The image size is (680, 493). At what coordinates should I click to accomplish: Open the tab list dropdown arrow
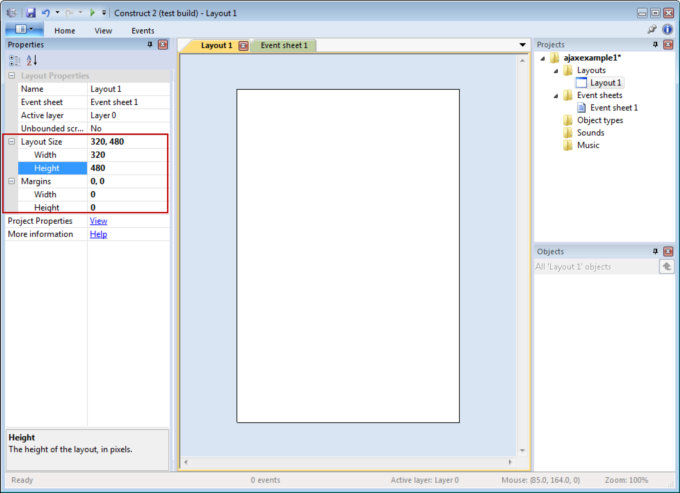(x=523, y=45)
